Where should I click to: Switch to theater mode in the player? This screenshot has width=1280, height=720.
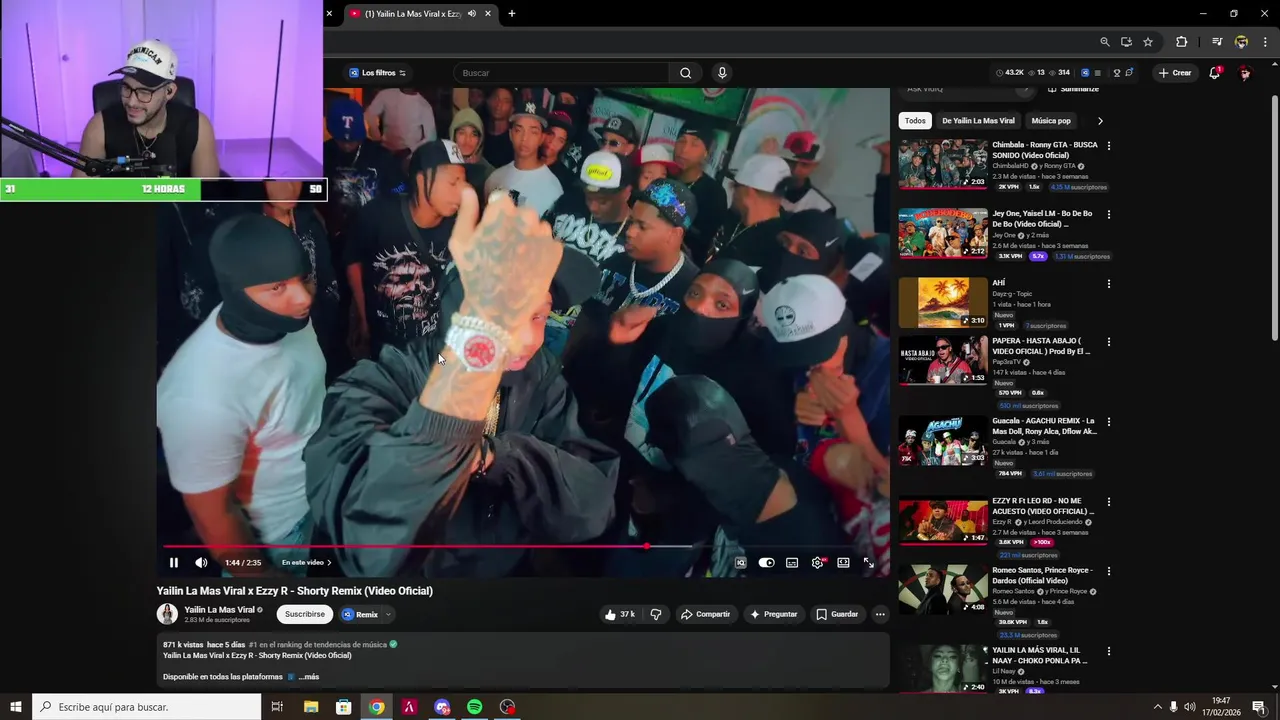point(843,562)
